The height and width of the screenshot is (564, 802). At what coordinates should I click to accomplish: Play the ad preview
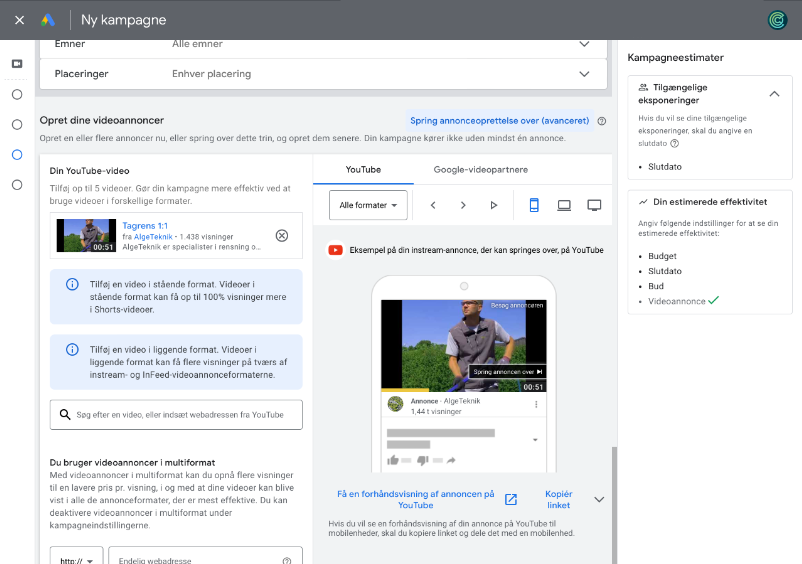tap(494, 205)
